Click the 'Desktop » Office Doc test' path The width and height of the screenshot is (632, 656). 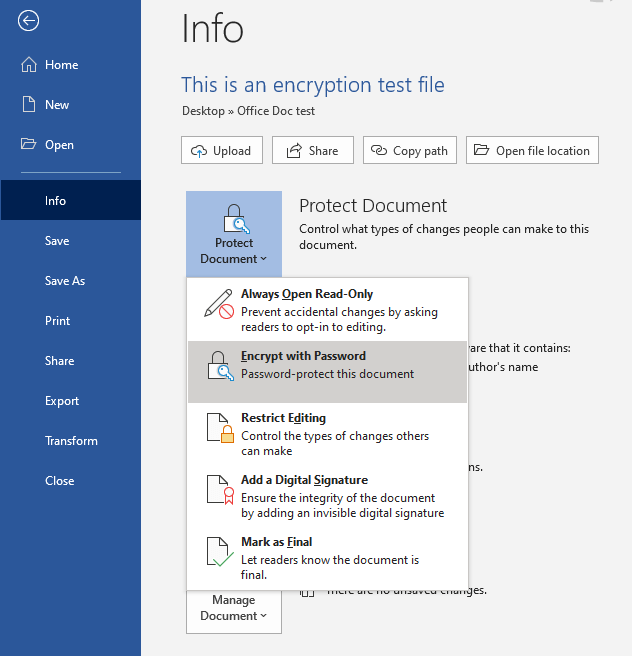248,111
